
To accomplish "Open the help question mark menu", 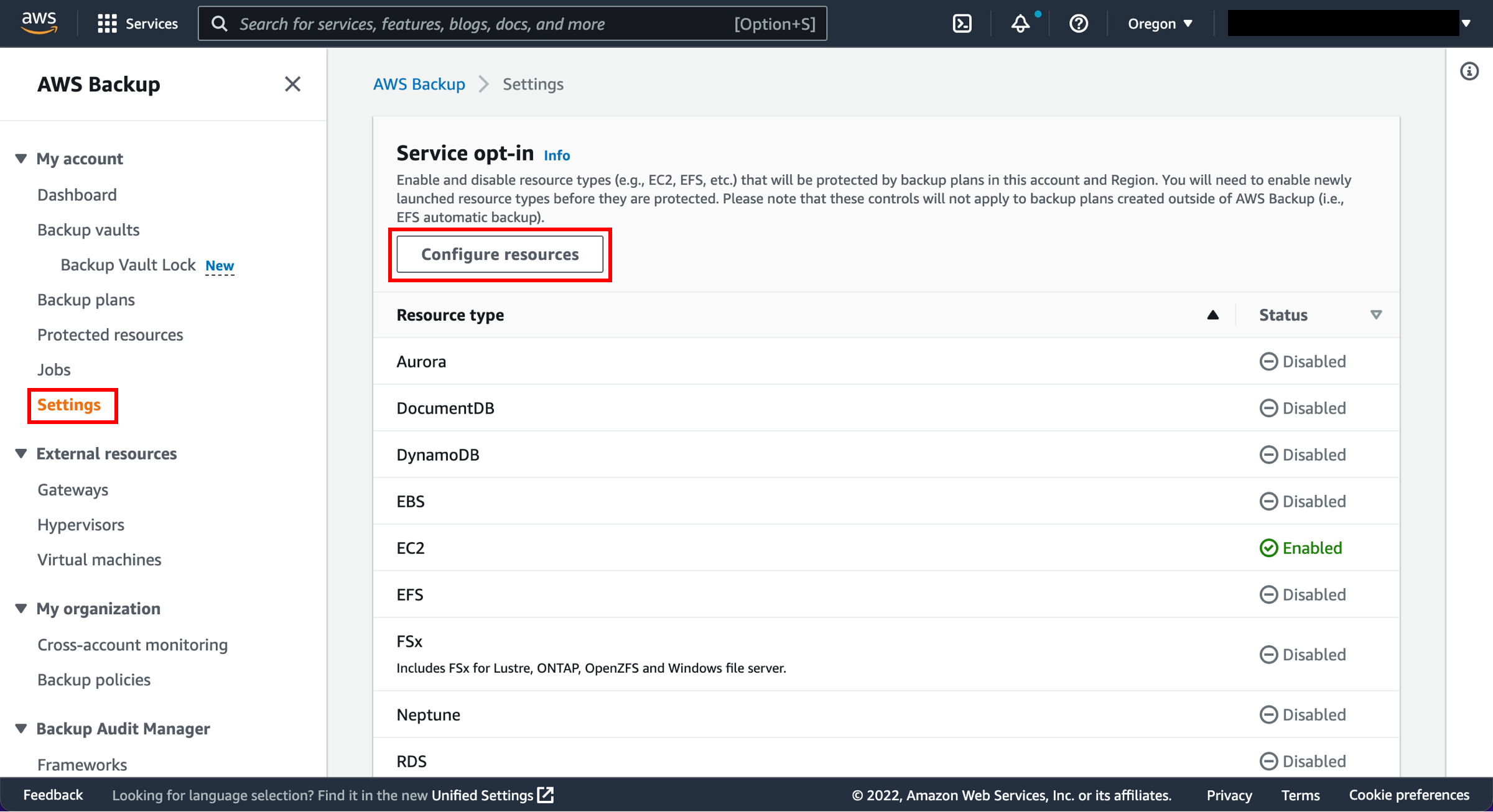I will point(1078,24).
